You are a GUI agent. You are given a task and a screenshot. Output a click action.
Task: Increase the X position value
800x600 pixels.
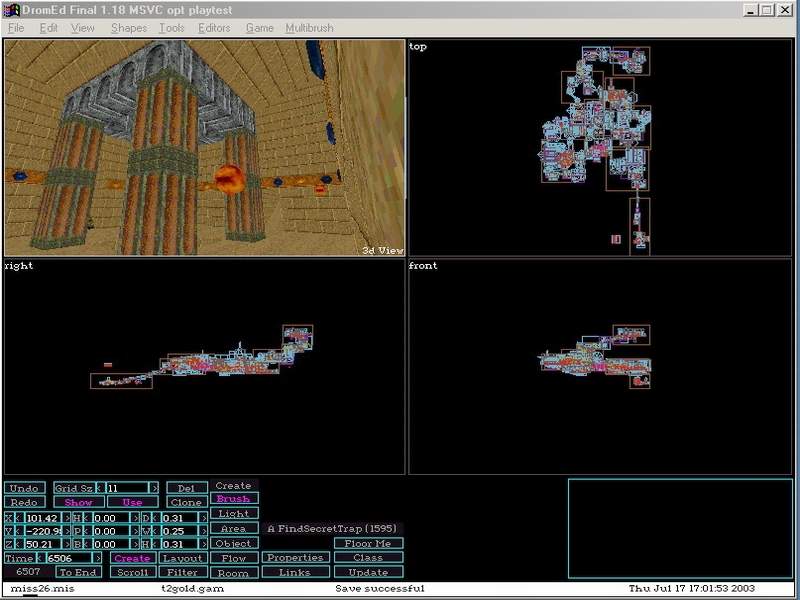(x=67, y=518)
